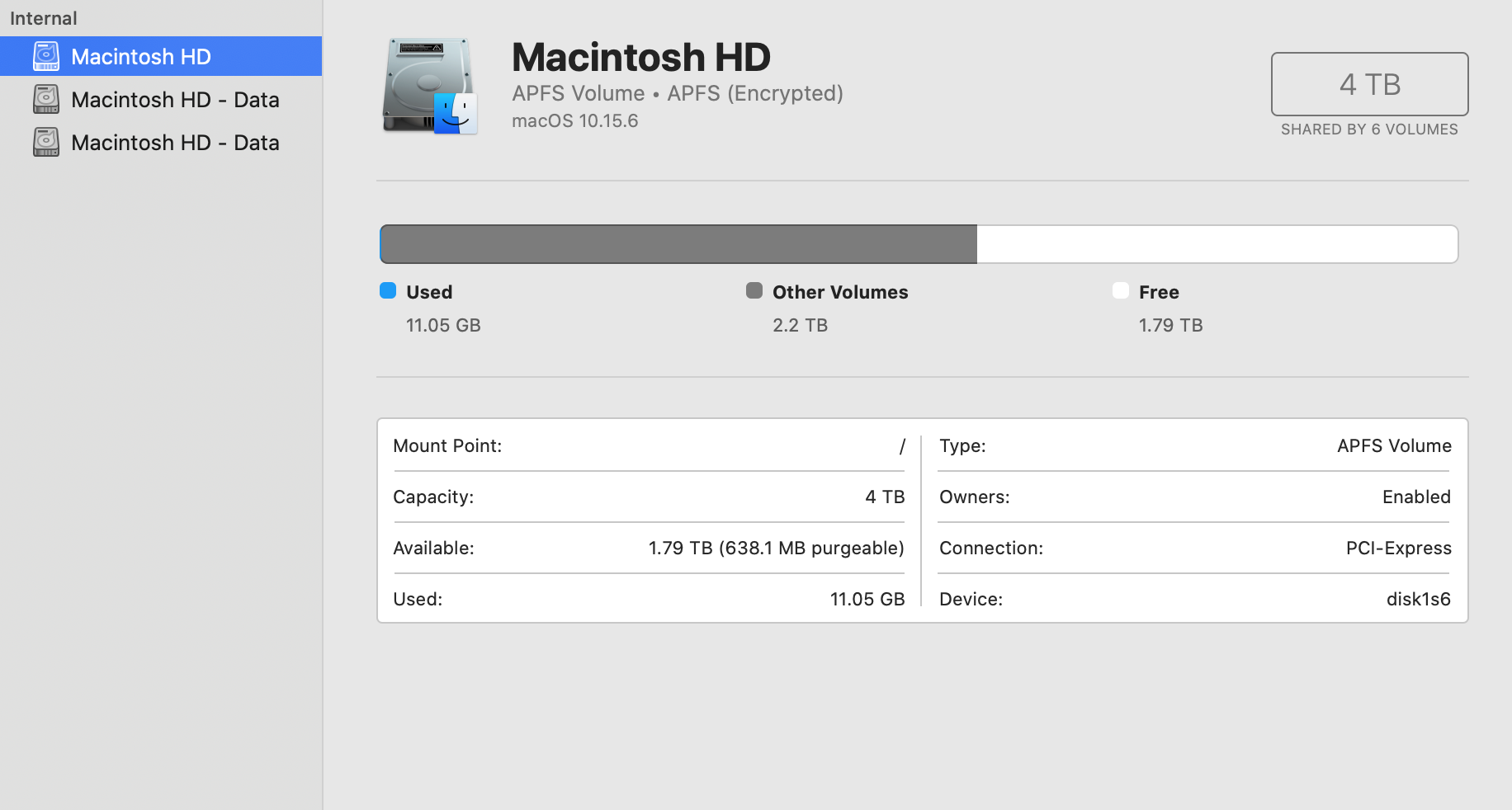
Task: Click the "Free" legend label
Action: (1159, 292)
